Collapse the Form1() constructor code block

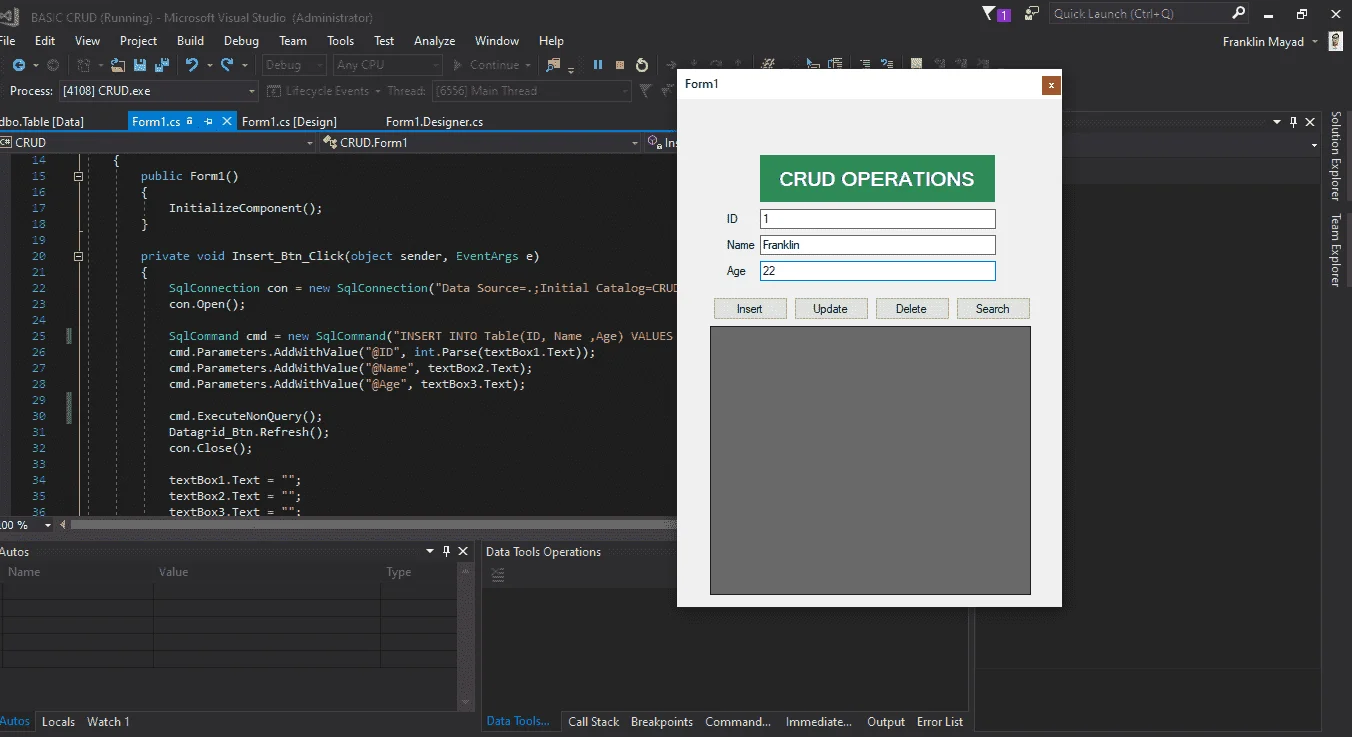pos(78,176)
